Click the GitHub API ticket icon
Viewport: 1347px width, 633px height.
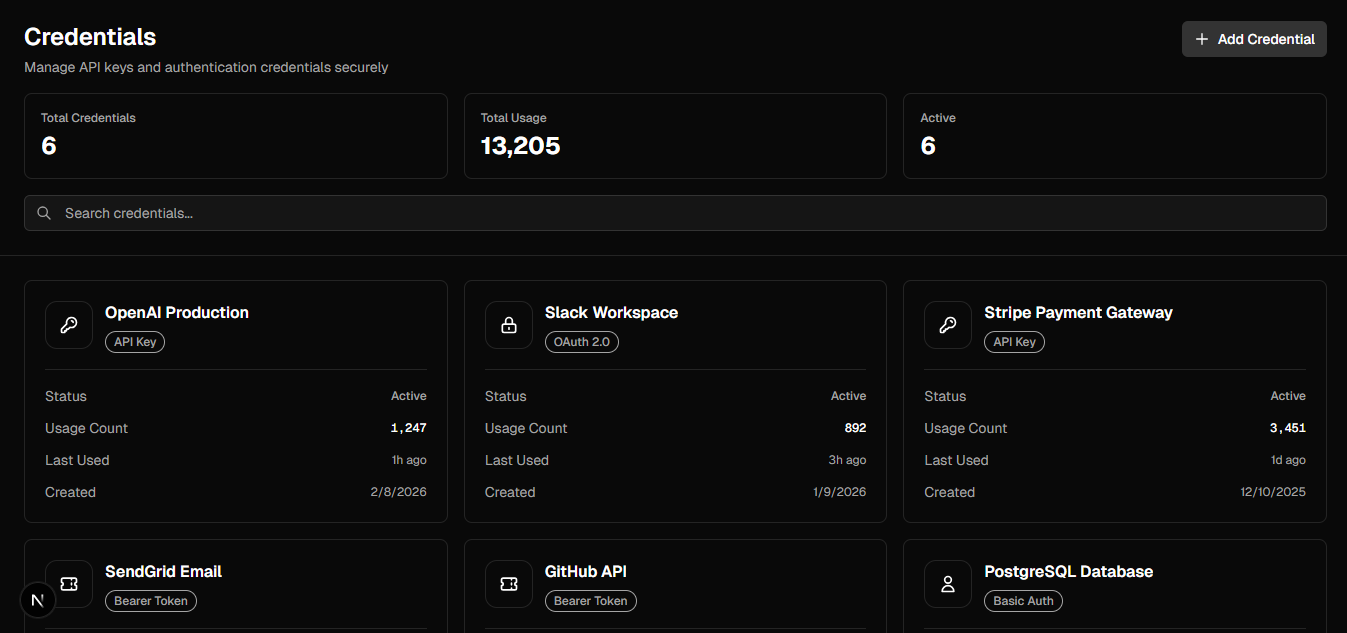tap(509, 584)
